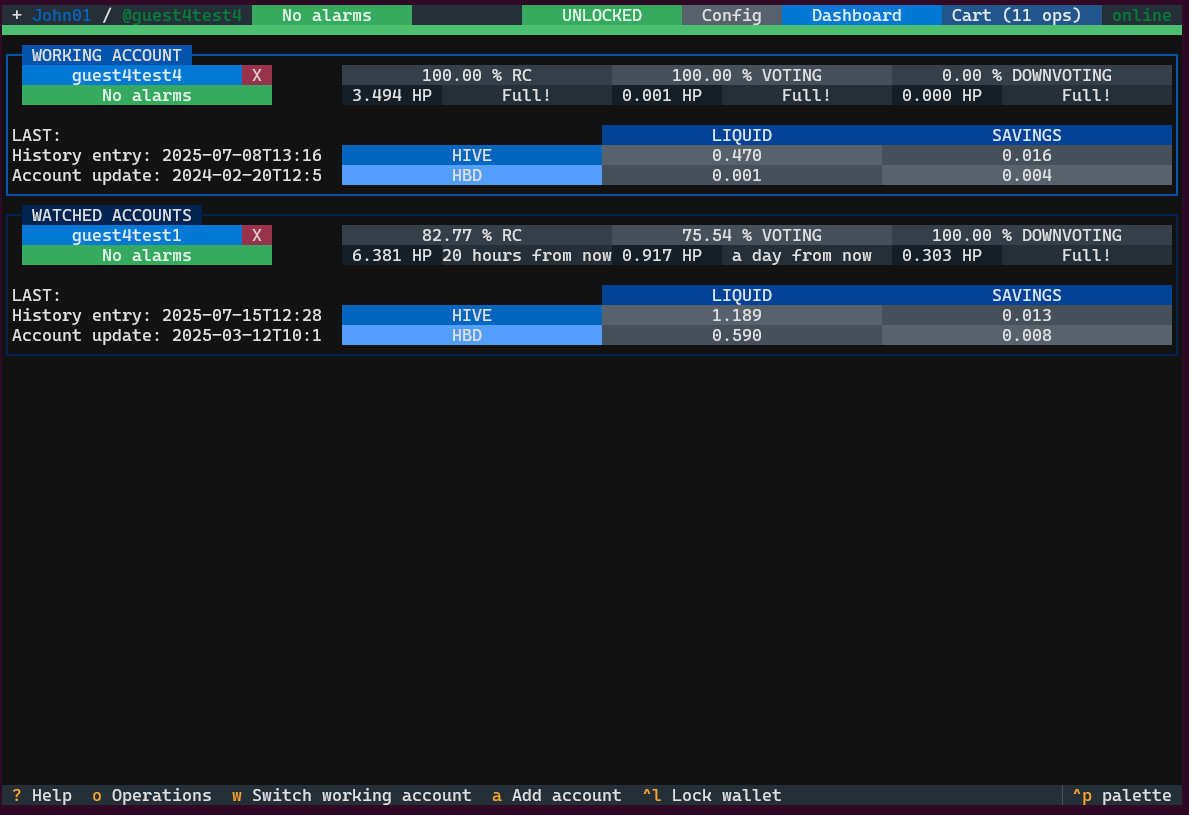Screen dimensions: 1189x815
Task: Click the SAVINGS column header for guest4test4
Action: (x=1027, y=135)
